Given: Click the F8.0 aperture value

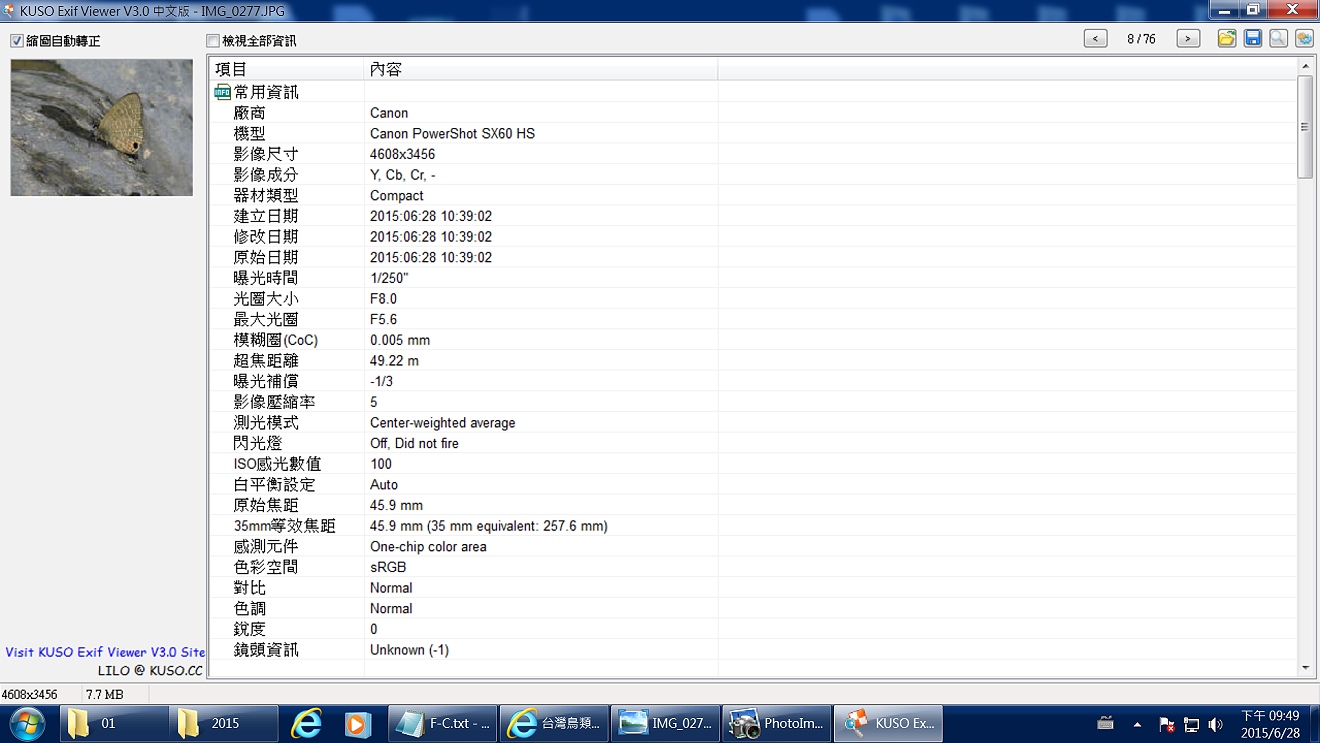Looking at the screenshot, I should coord(383,299).
